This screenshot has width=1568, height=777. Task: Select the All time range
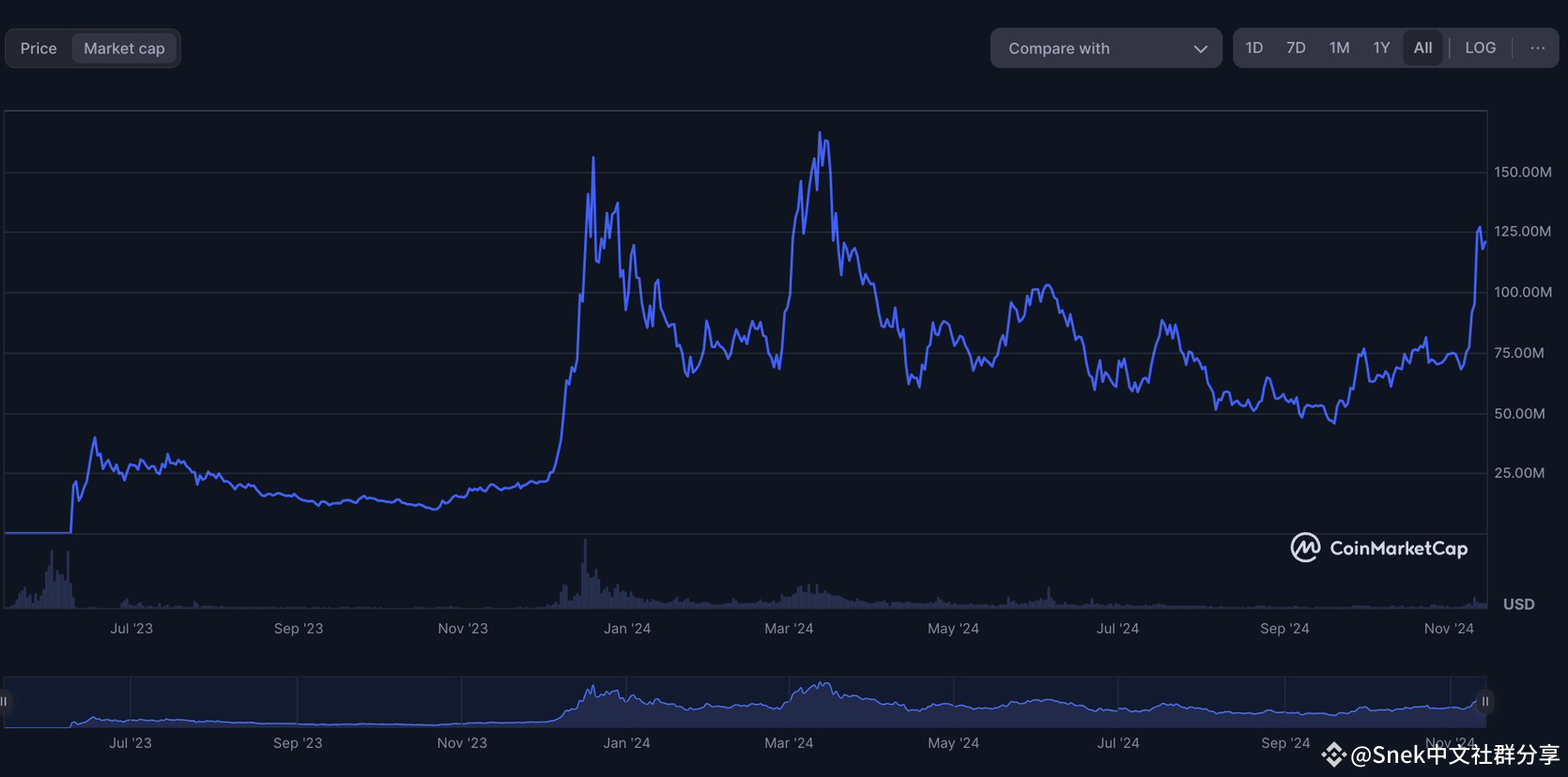[x=1423, y=48]
